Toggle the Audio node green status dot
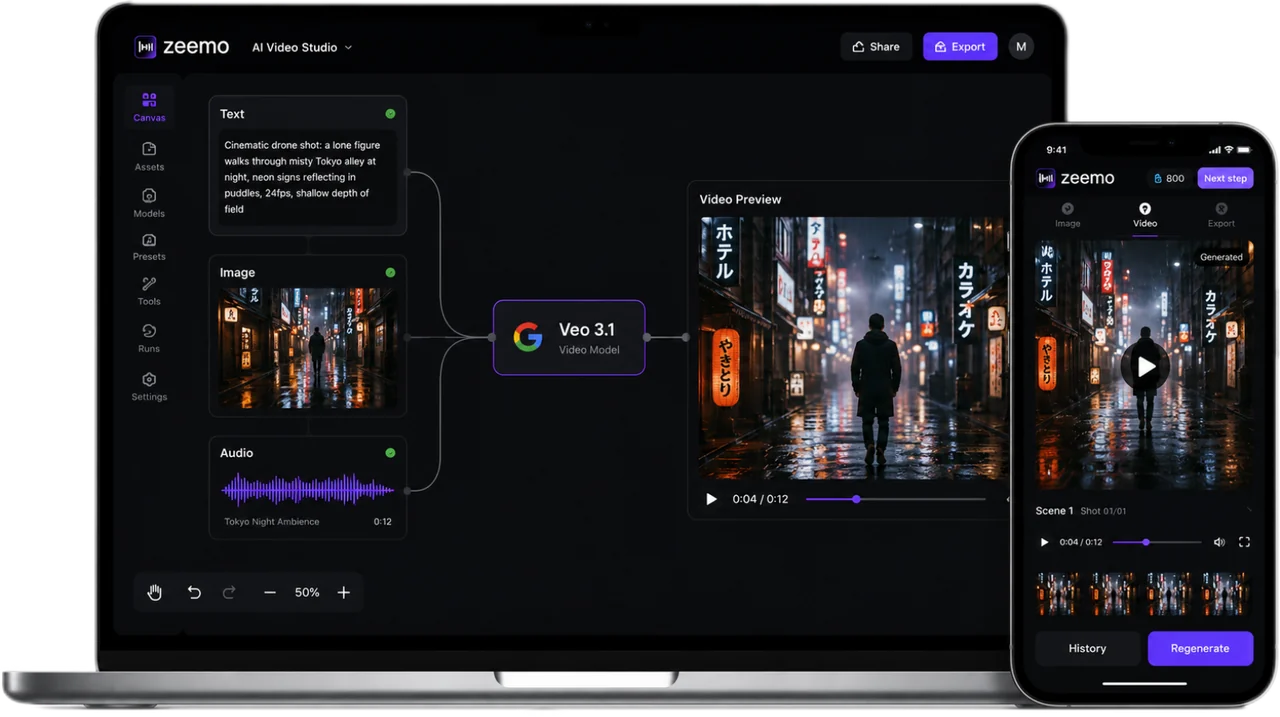This screenshot has width=1280, height=717. [x=390, y=453]
